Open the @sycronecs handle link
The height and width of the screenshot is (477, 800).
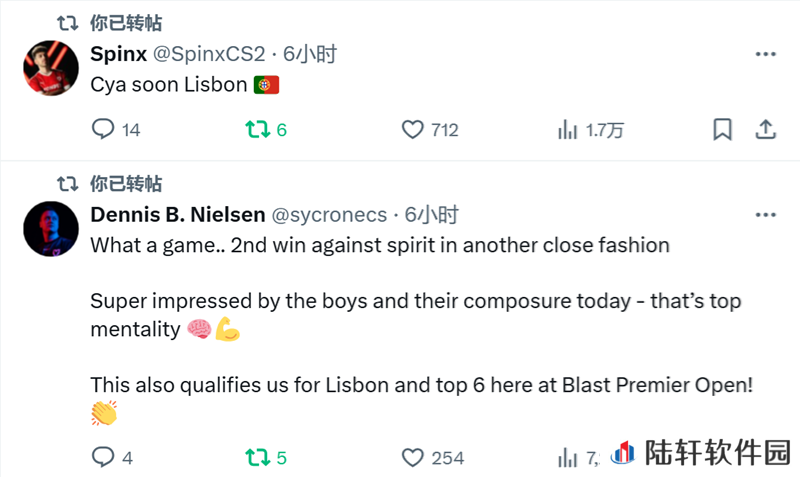329,215
